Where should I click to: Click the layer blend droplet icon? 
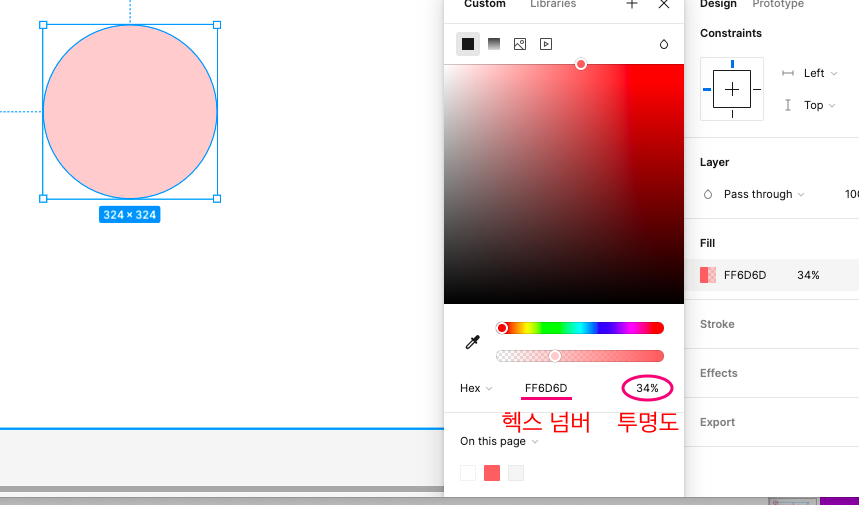[708, 194]
